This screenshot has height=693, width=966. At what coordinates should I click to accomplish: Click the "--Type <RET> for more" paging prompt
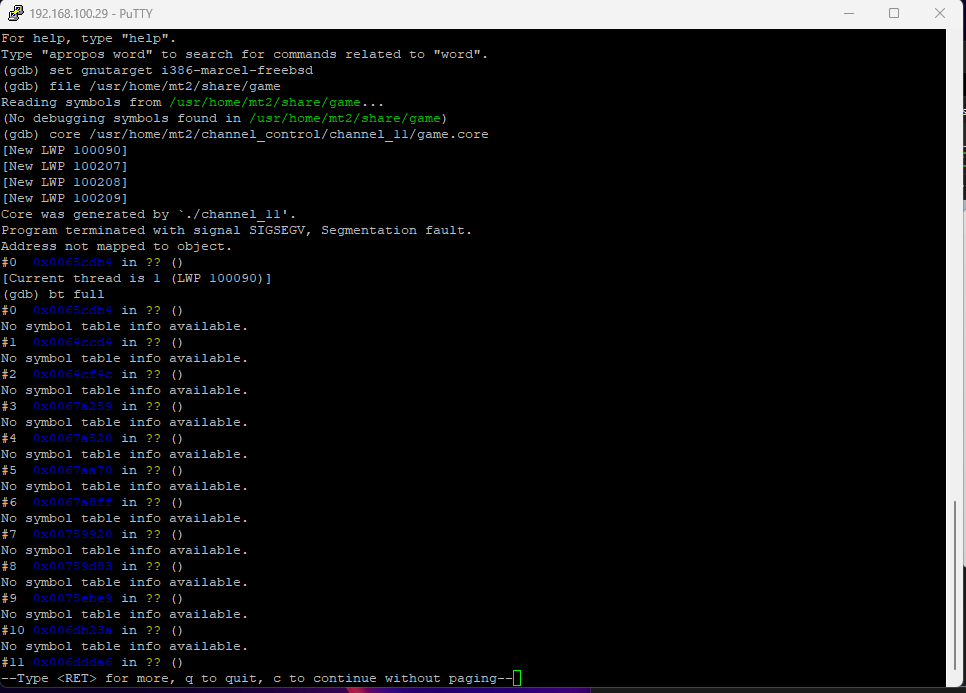click(257, 678)
